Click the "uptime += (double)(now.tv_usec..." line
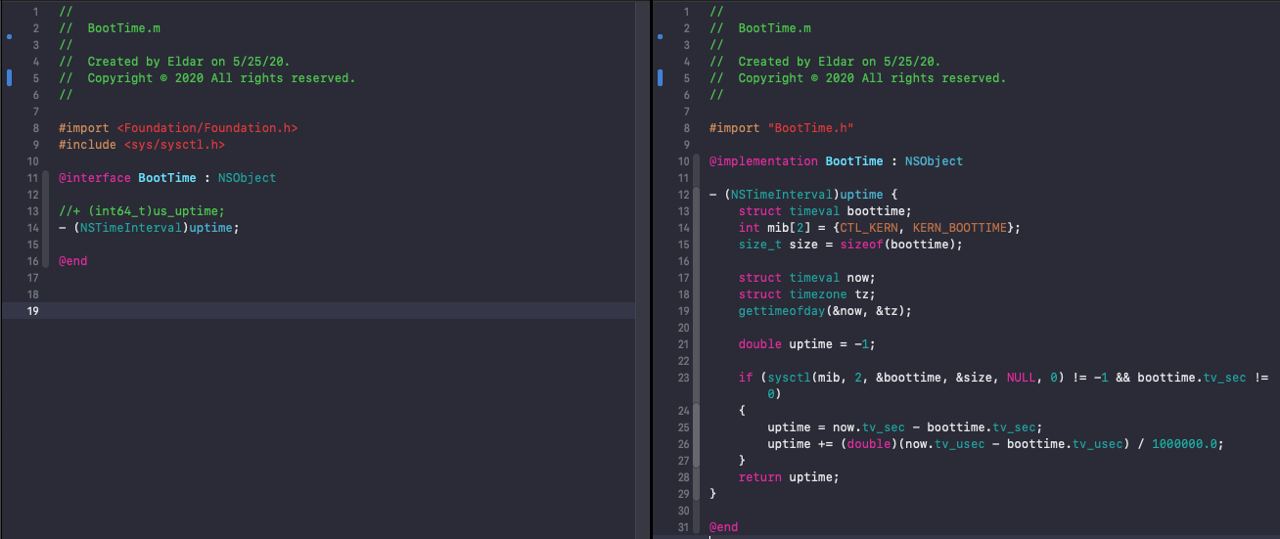1280x539 pixels. point(995,444)
